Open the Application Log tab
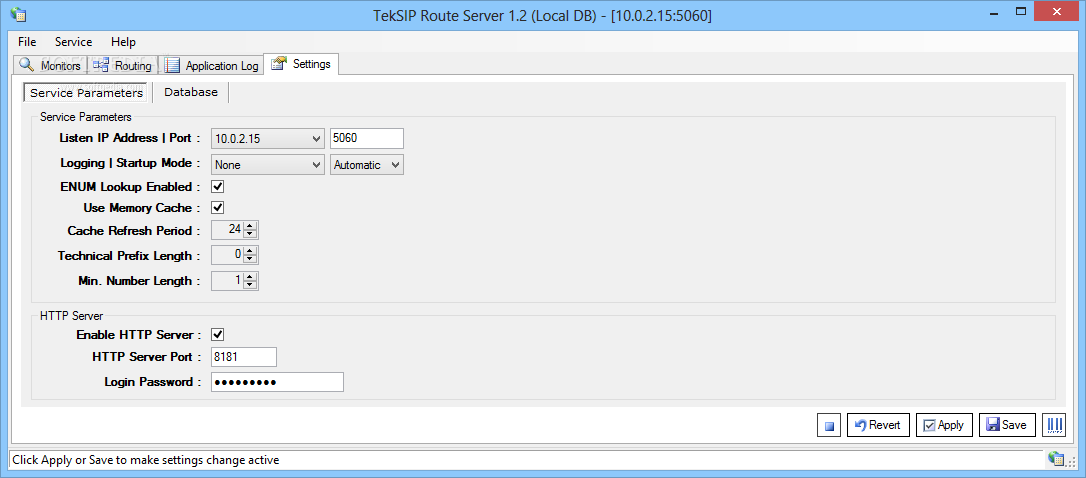 pyautogui.click(x=212, y=66)
